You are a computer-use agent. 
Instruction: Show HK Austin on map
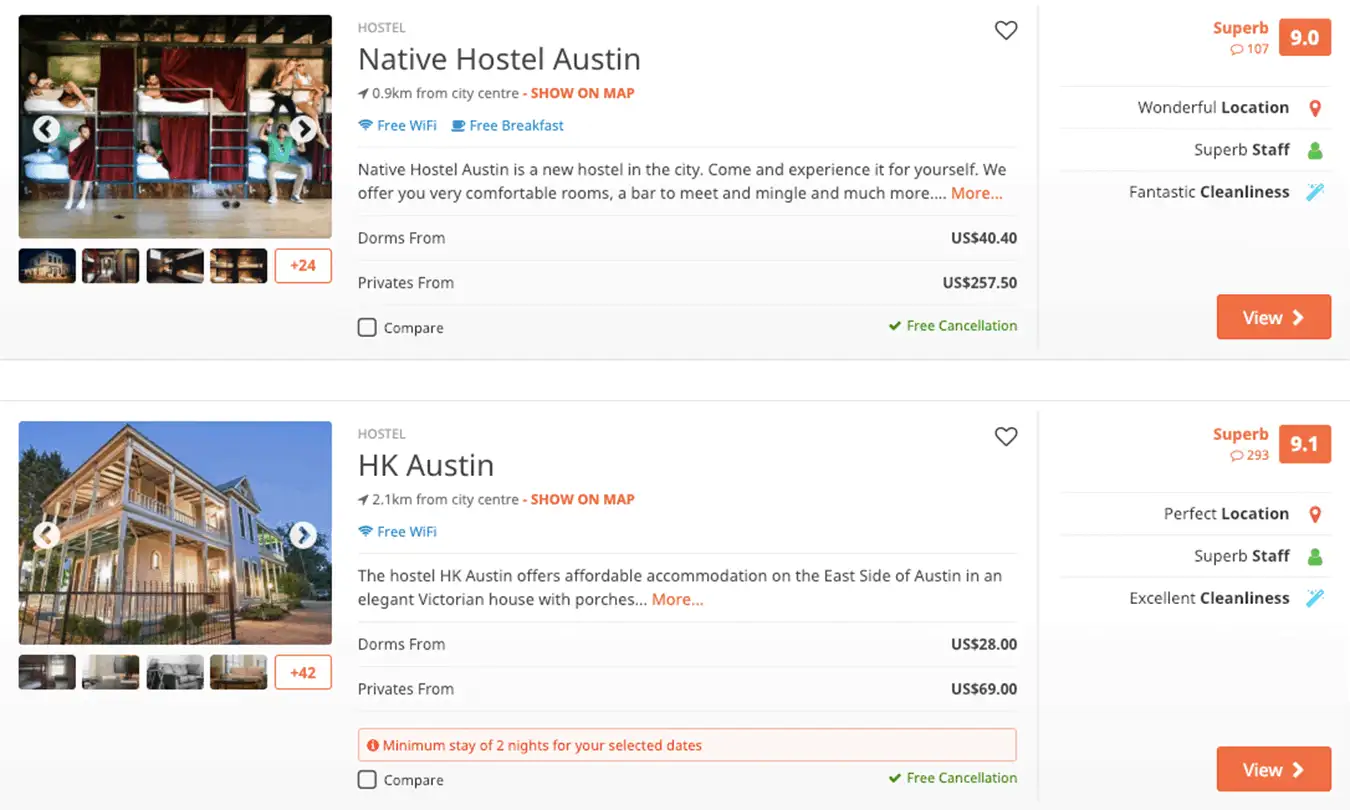coord(582,499)
